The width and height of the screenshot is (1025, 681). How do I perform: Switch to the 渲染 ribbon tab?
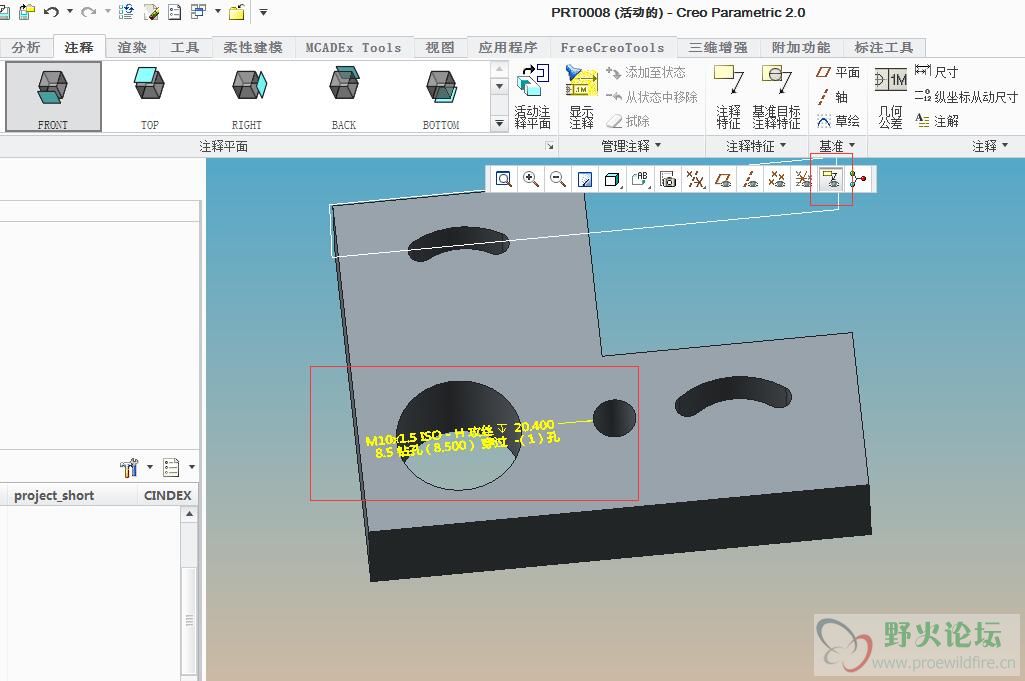(x=132, y=48)
